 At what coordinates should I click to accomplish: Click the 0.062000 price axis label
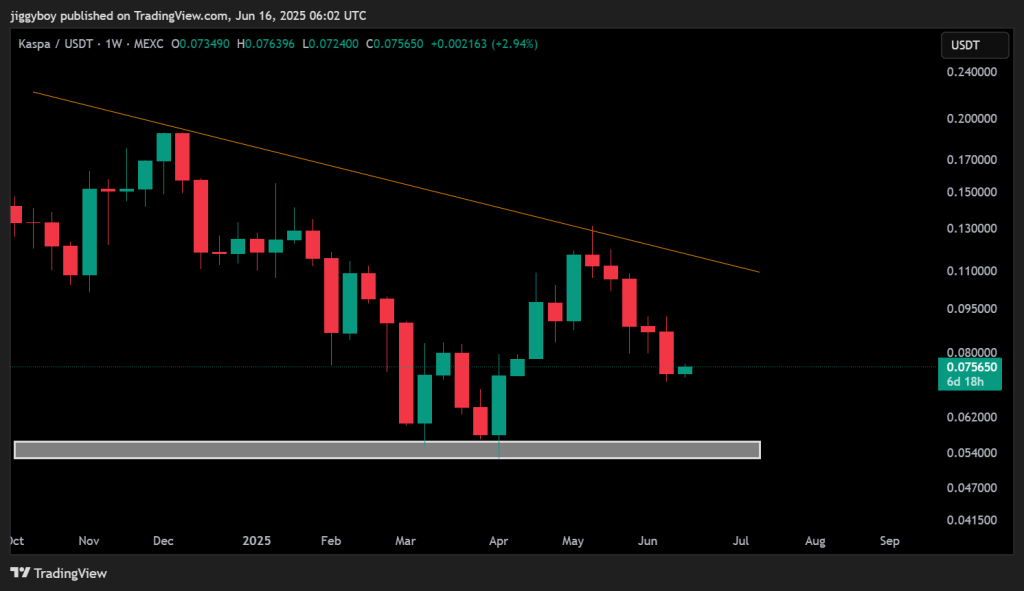tap(972, 417)
